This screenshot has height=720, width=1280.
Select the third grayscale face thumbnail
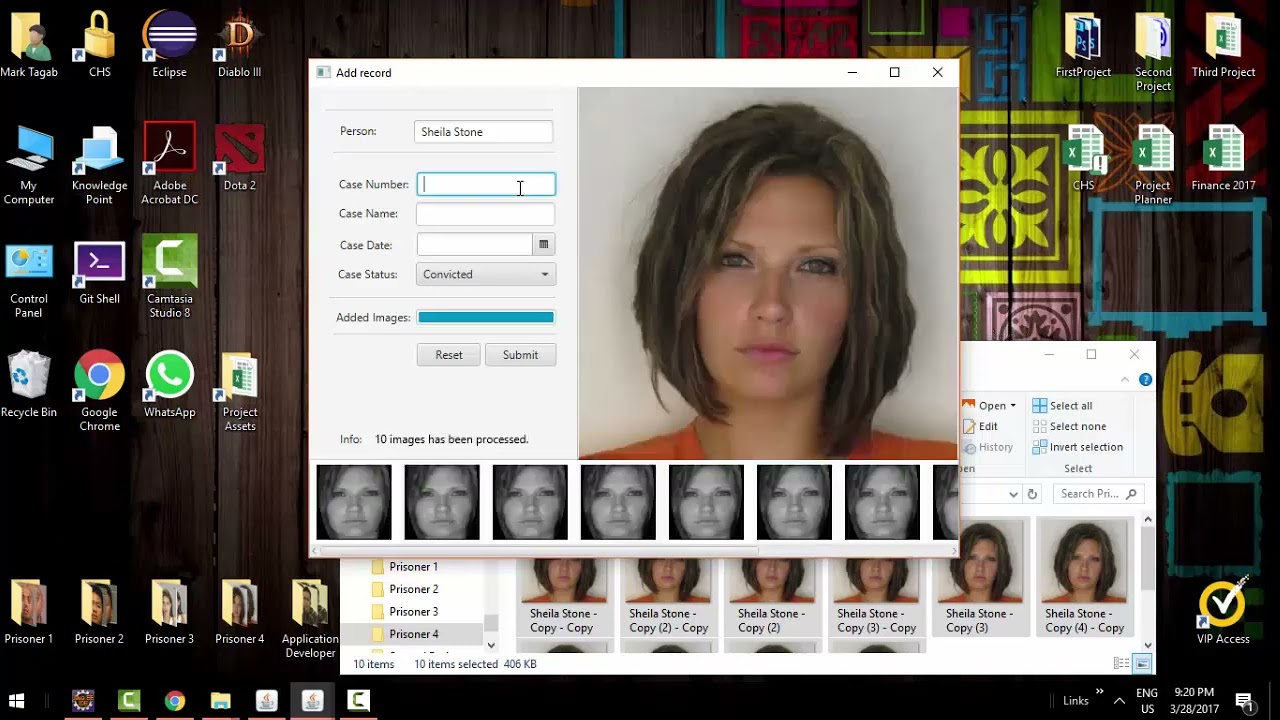530,502
